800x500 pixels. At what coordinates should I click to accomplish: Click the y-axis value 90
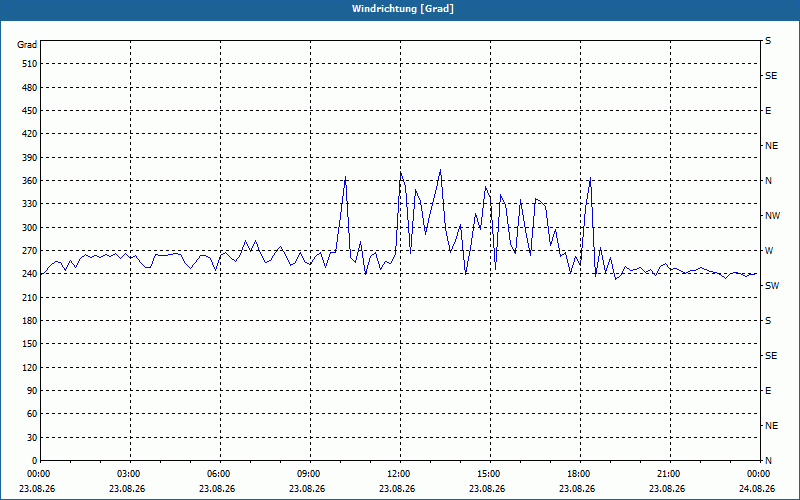[32, 391]
